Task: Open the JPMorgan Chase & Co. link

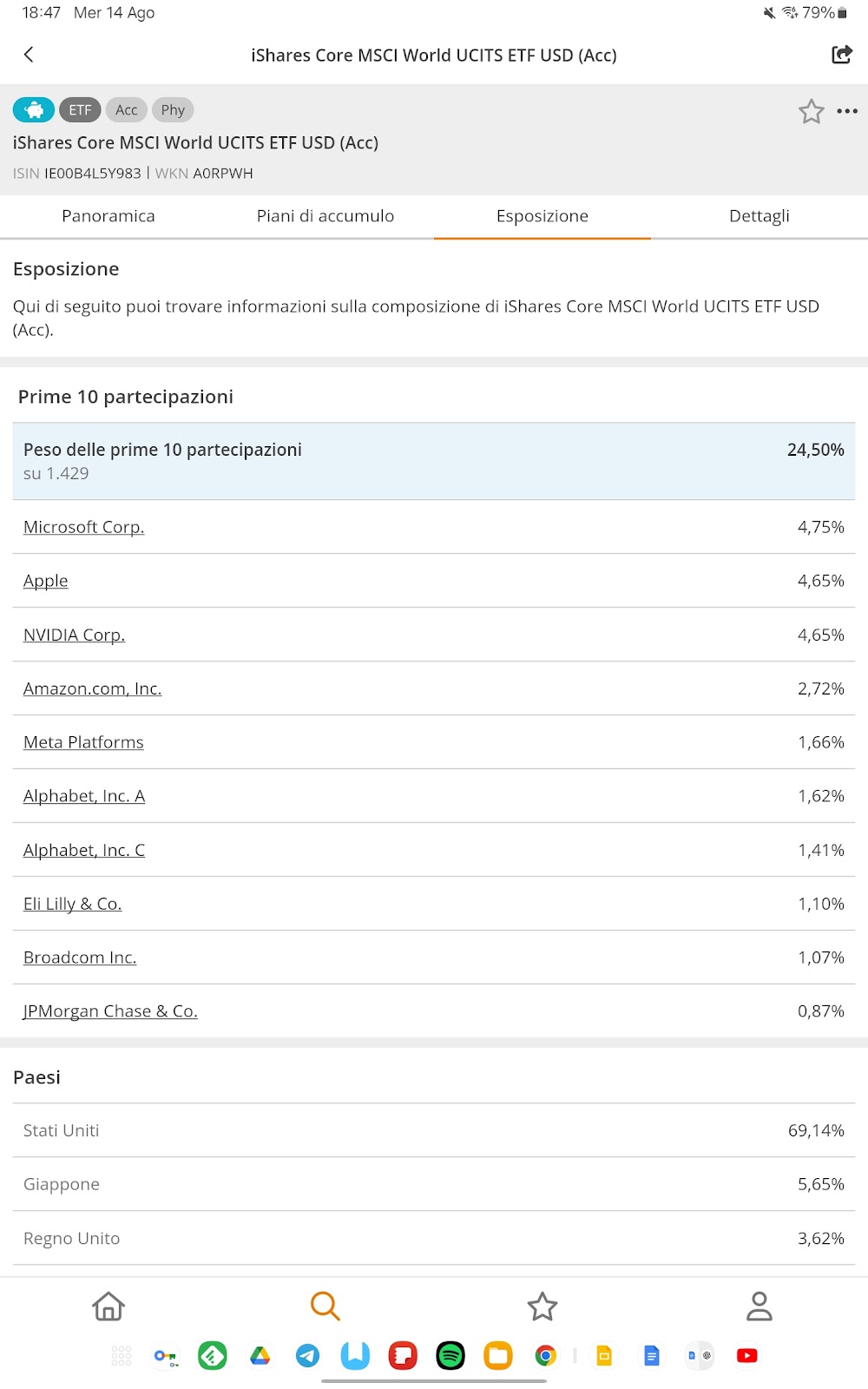Action: pyautogui.click(x=110, y=1011)
